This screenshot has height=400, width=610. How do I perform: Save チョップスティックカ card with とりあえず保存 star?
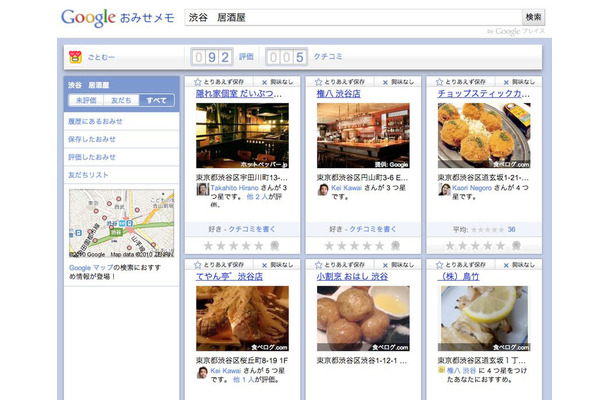(461, 82)
